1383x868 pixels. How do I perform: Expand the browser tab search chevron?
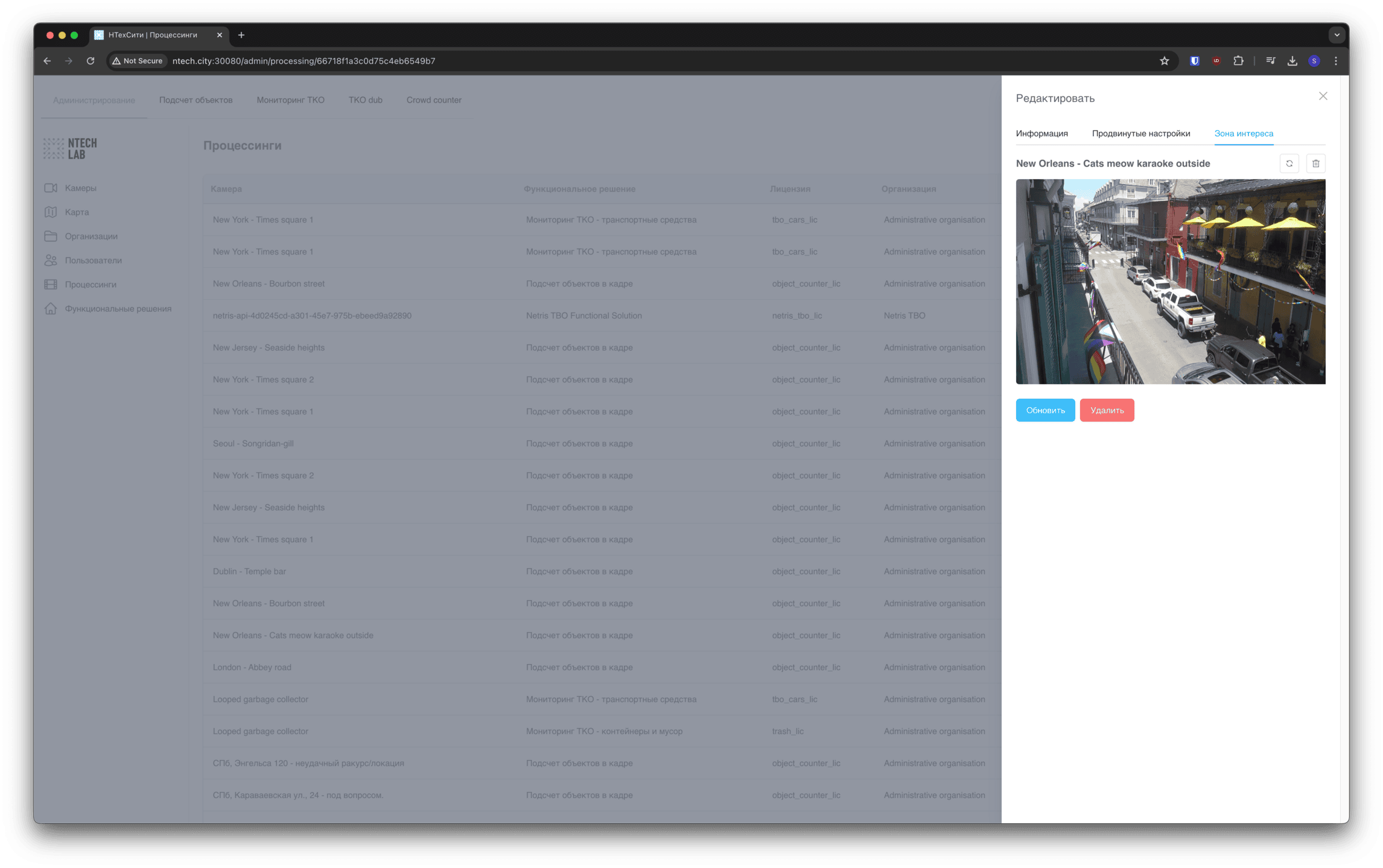(1337, 35)
